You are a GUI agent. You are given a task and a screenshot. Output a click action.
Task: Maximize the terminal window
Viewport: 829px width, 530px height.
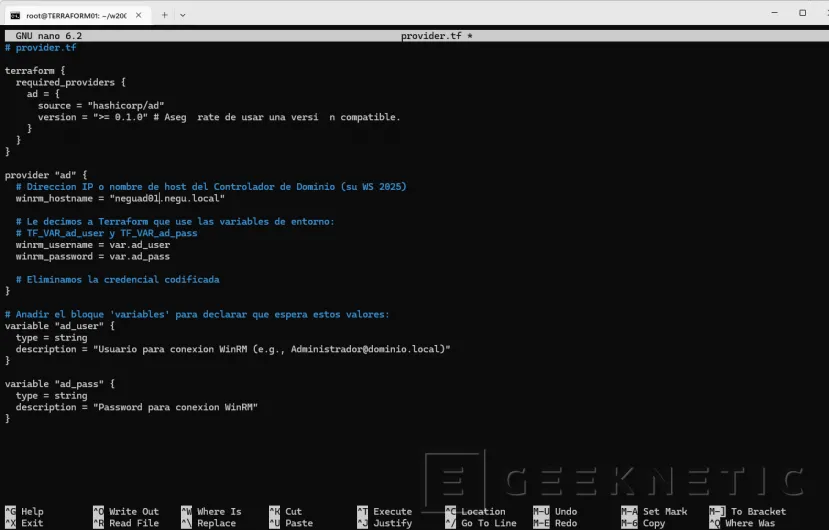tap(803, 13)
